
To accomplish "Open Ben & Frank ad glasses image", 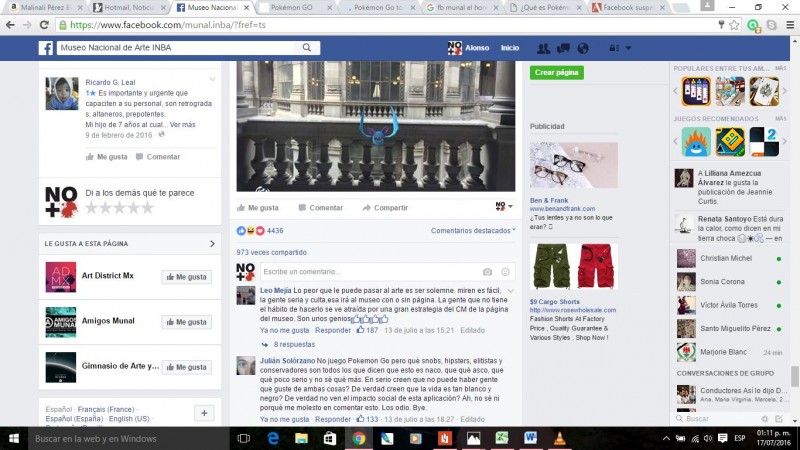I will 573,165.
